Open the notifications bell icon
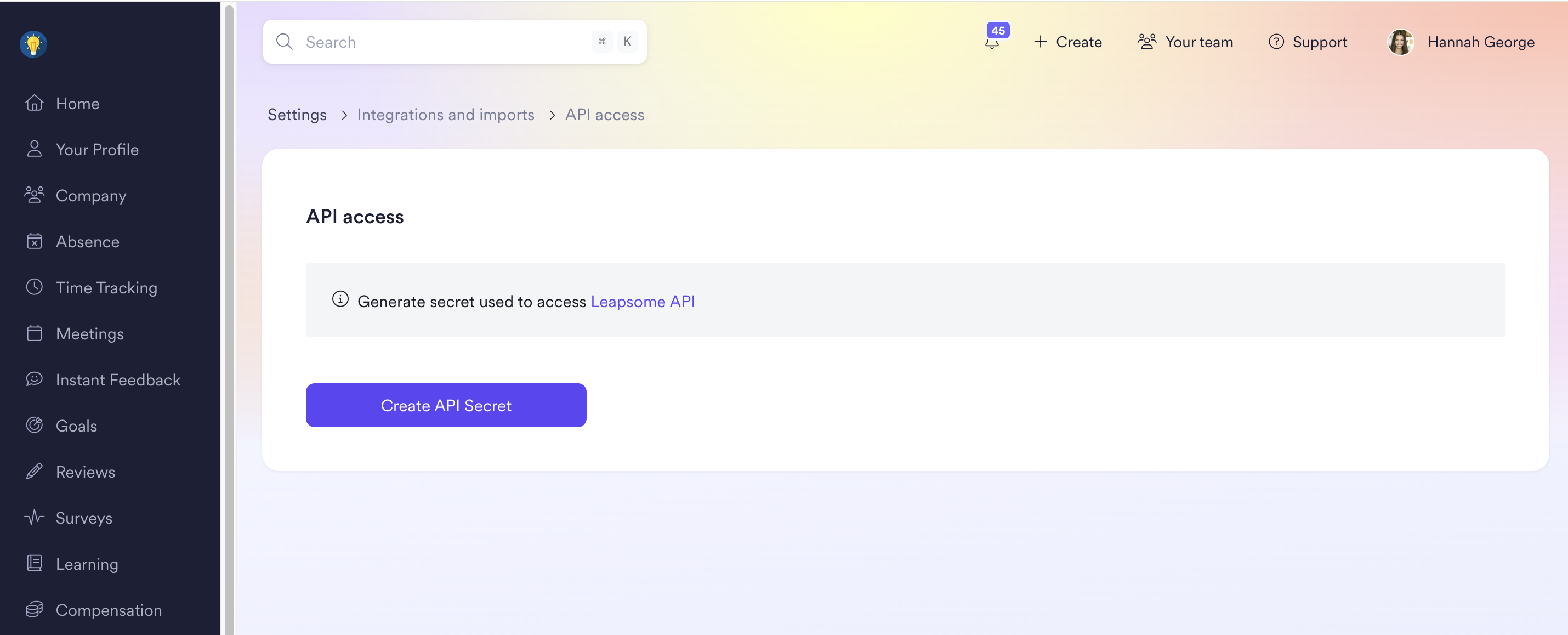Screen dimensions: 1568x635 (x=992, y=43)
